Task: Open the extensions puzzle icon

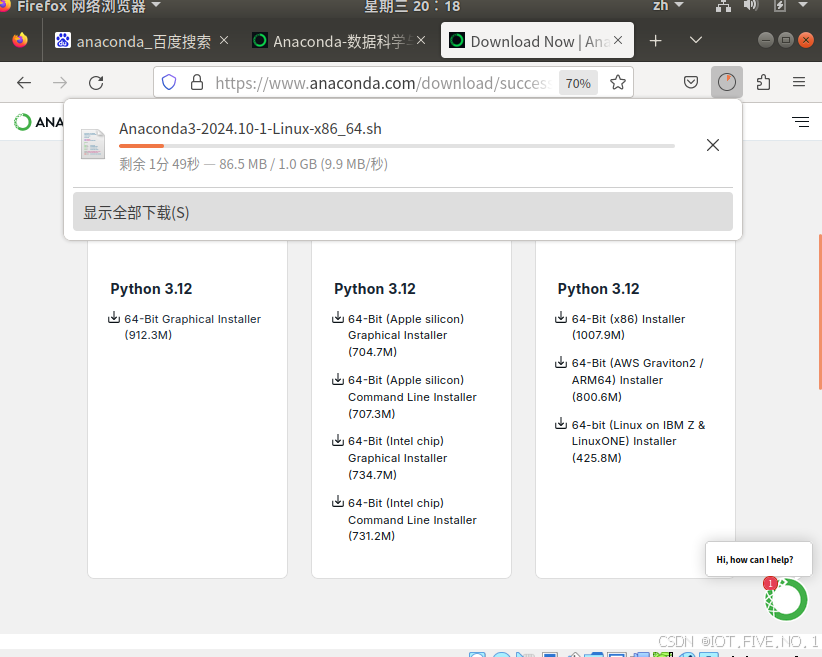Action: pyautogui.click(x=763, y=82)
